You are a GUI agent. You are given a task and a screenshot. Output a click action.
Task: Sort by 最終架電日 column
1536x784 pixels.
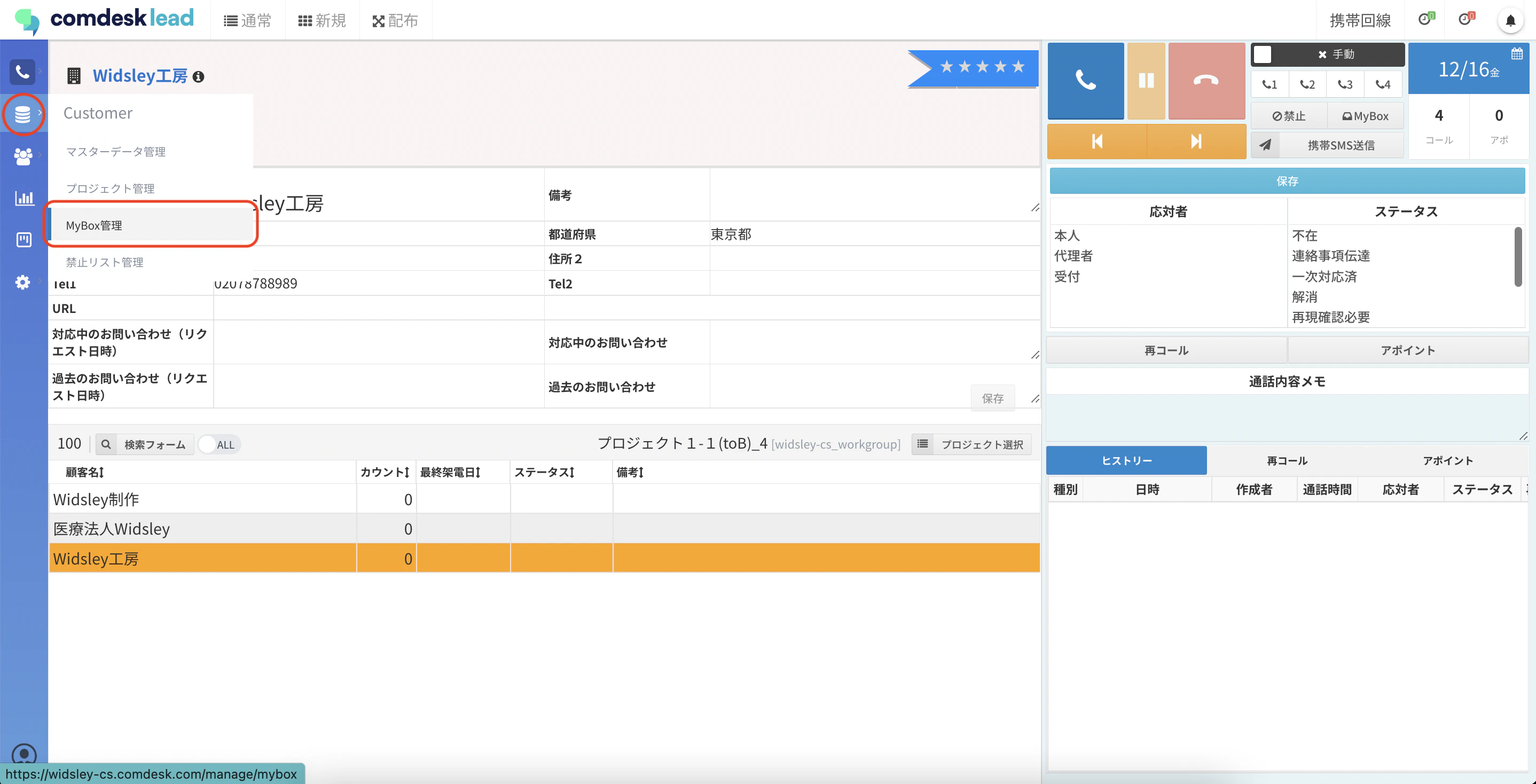pyautogui.click(x=450, y=472)
